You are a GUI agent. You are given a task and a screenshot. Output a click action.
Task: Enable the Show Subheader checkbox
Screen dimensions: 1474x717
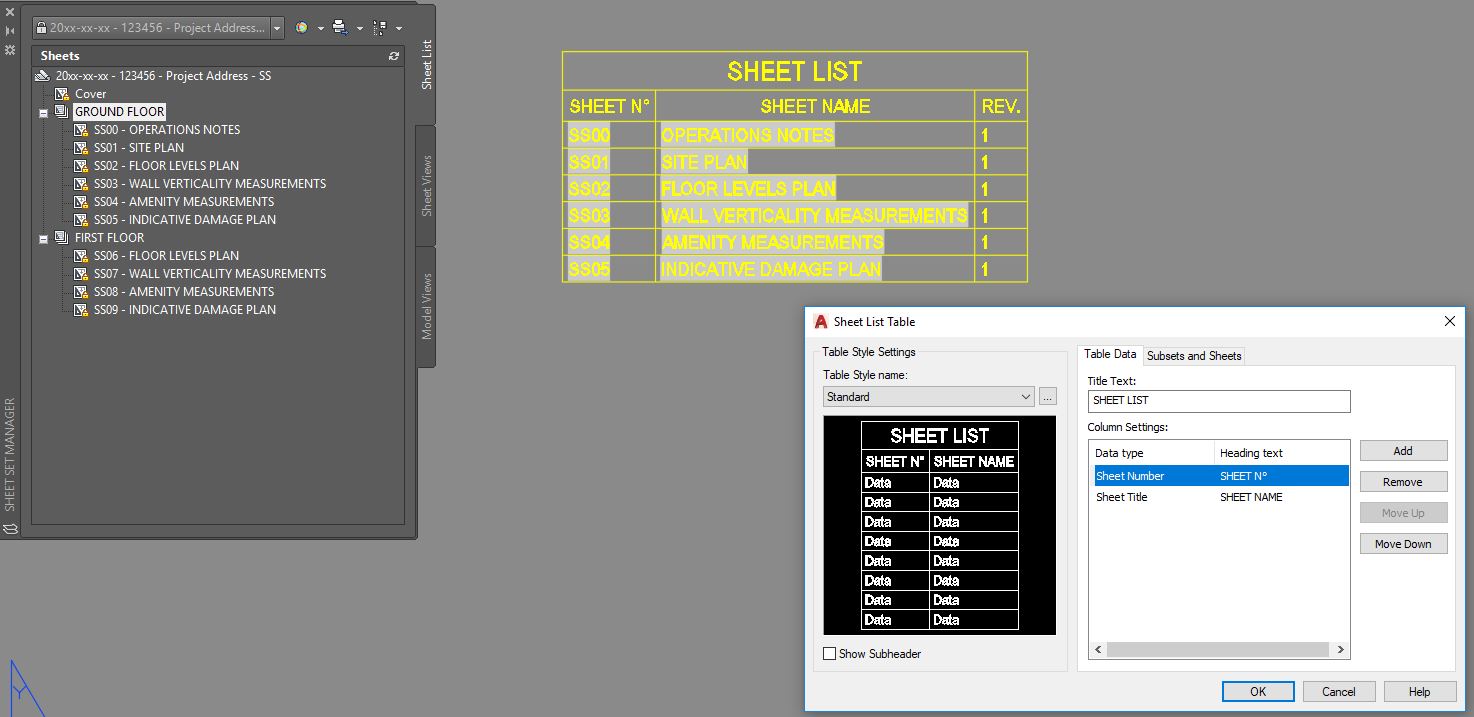tap(829, 653)
